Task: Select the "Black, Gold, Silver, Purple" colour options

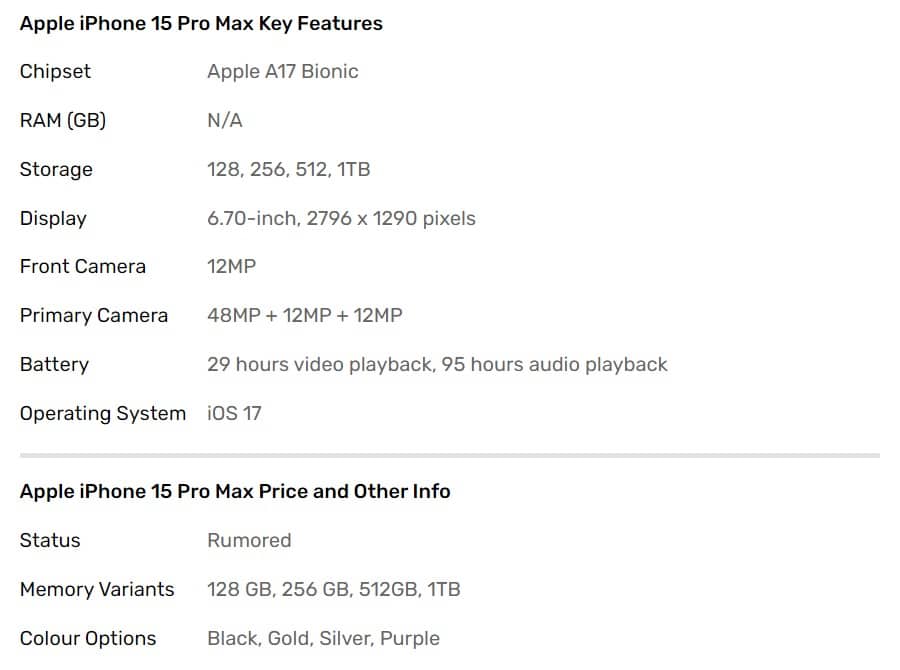Action: [x=323, y=638]
